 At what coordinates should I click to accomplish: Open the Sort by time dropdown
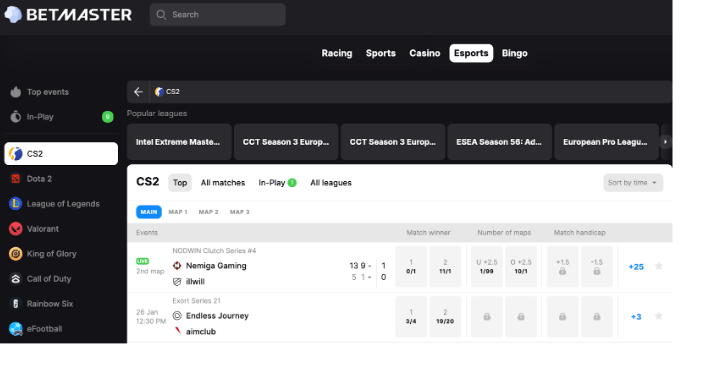(x=633, y=183)
